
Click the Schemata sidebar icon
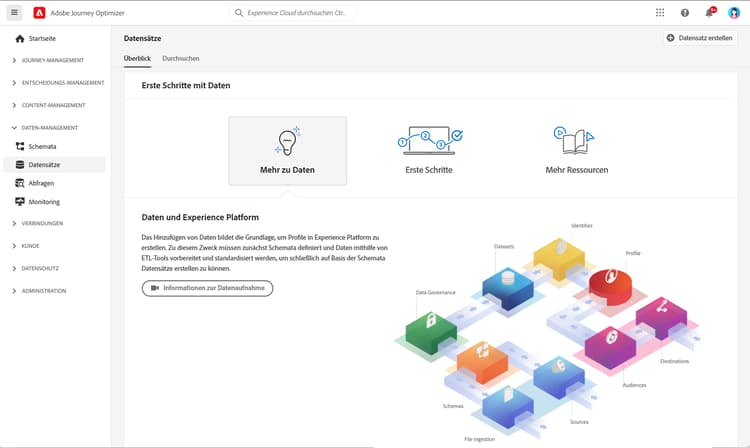coord(20,146)
